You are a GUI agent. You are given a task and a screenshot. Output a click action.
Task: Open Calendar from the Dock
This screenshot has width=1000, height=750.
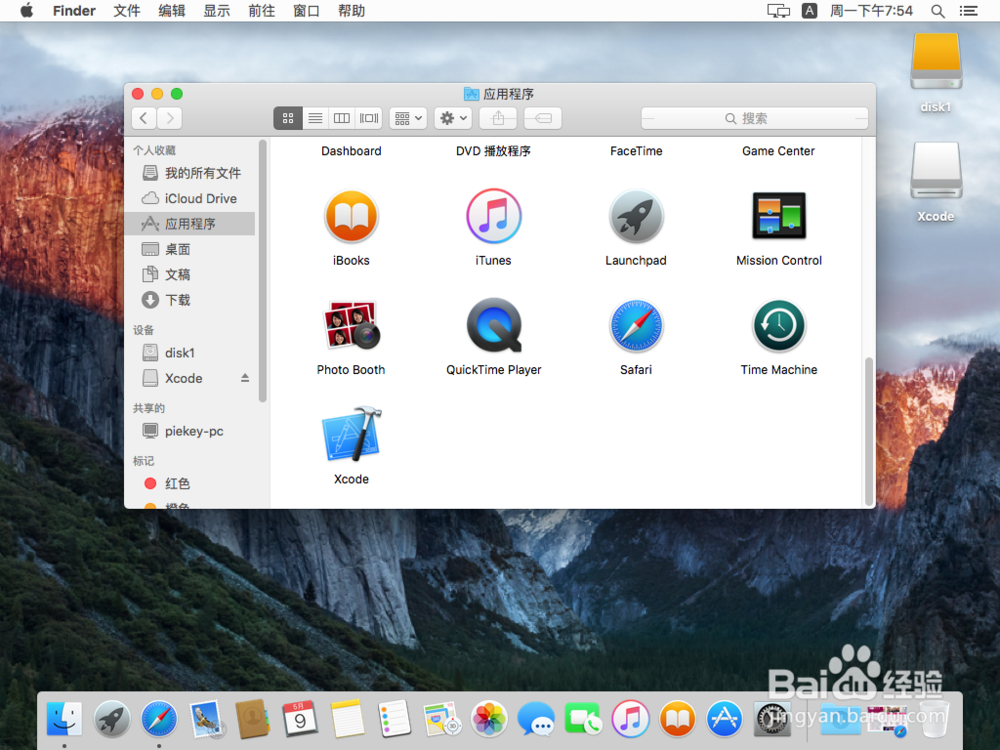click(300, 719)
